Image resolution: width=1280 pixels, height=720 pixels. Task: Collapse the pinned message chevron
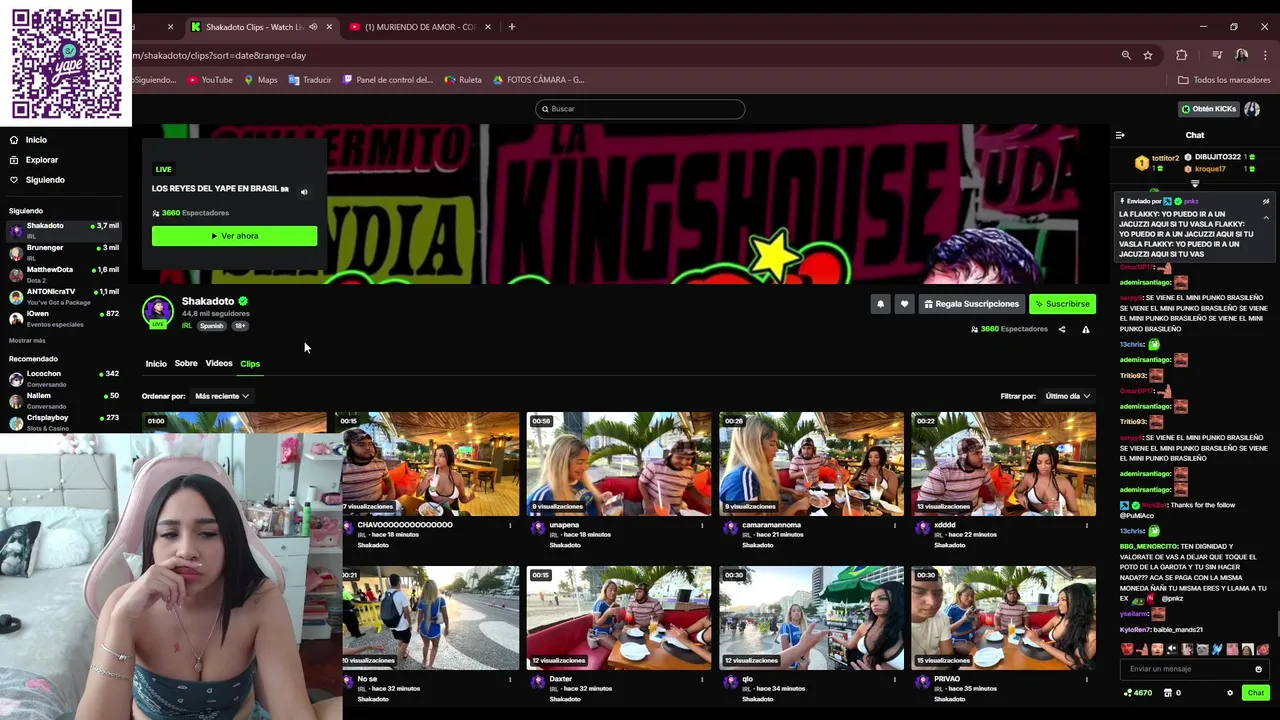(1266, 217)
